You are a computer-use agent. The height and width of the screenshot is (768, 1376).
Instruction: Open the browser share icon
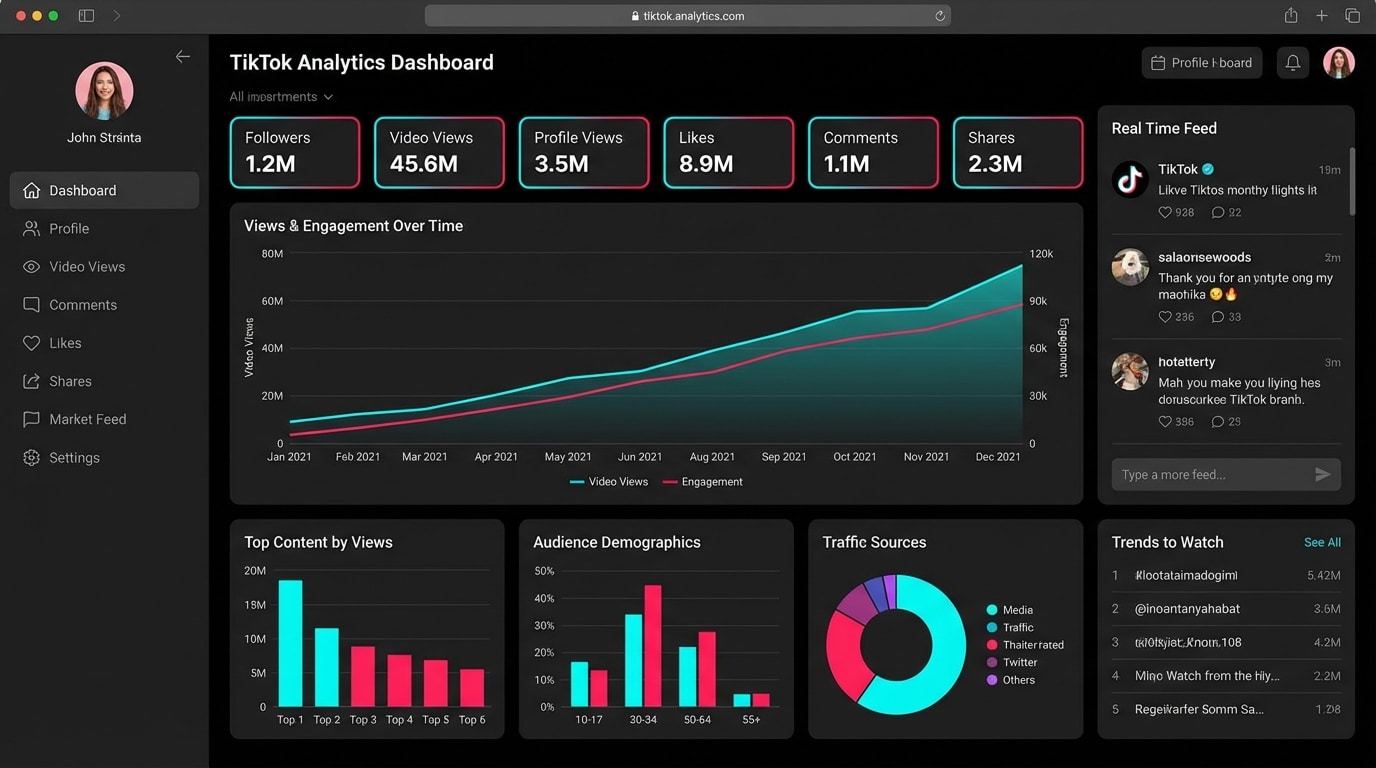pyautogui.click(x=1291, y=16)
